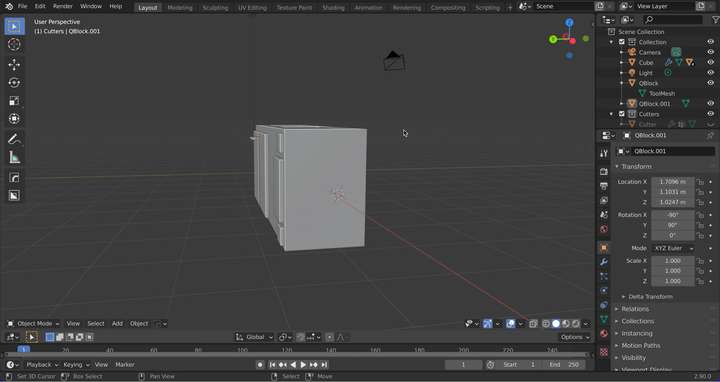
Task: Open the Render menu
Action: pyautogui.click(x=63, y=6)
